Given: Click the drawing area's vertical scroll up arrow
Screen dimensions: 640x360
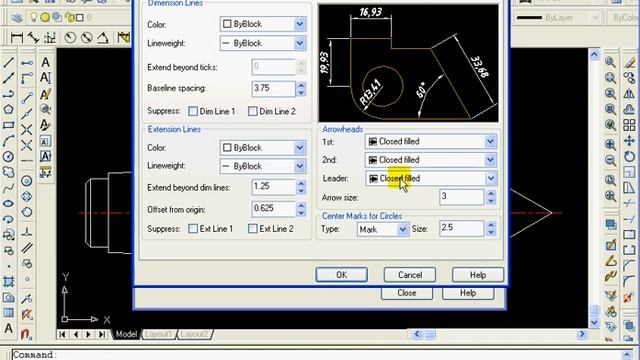Looking at the screenshot, I should point(594,54).
